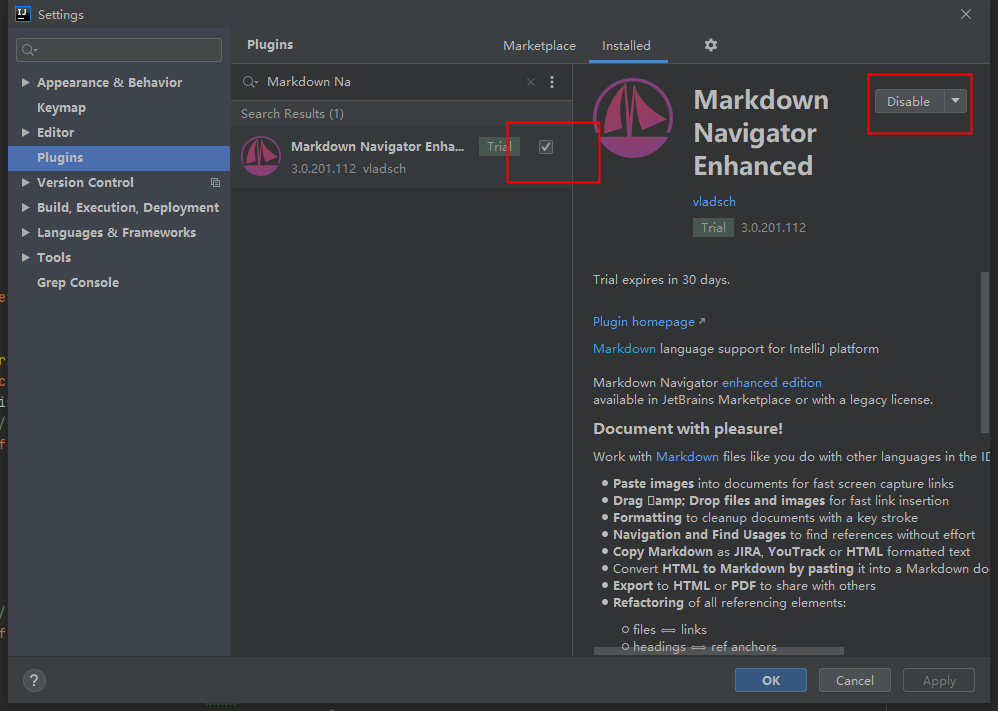The height and width of the screenshot is (711, 998).
Task: Click the Disable plugin button
Action: [x=909, y=101]
